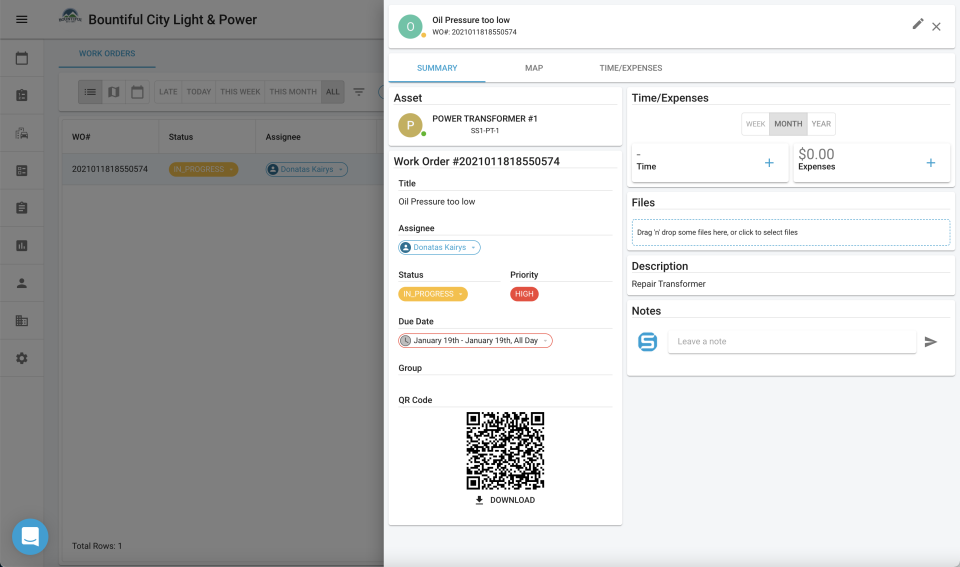
Task: Filter work orders by THIS MONTH
Action: [293, 92]
